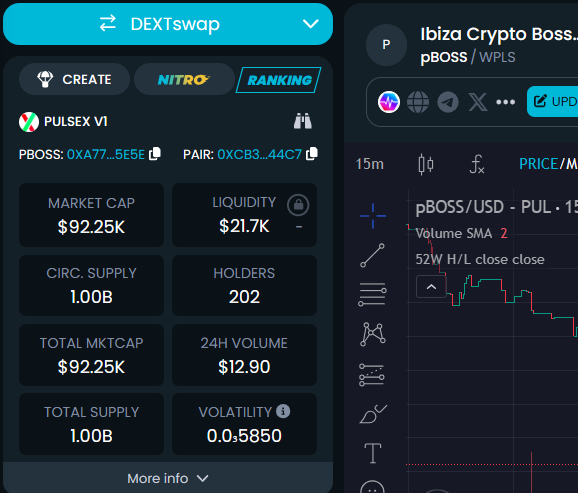Switch chart to PRICE mode
Screen dimensions: 578x493
point(539,164)
